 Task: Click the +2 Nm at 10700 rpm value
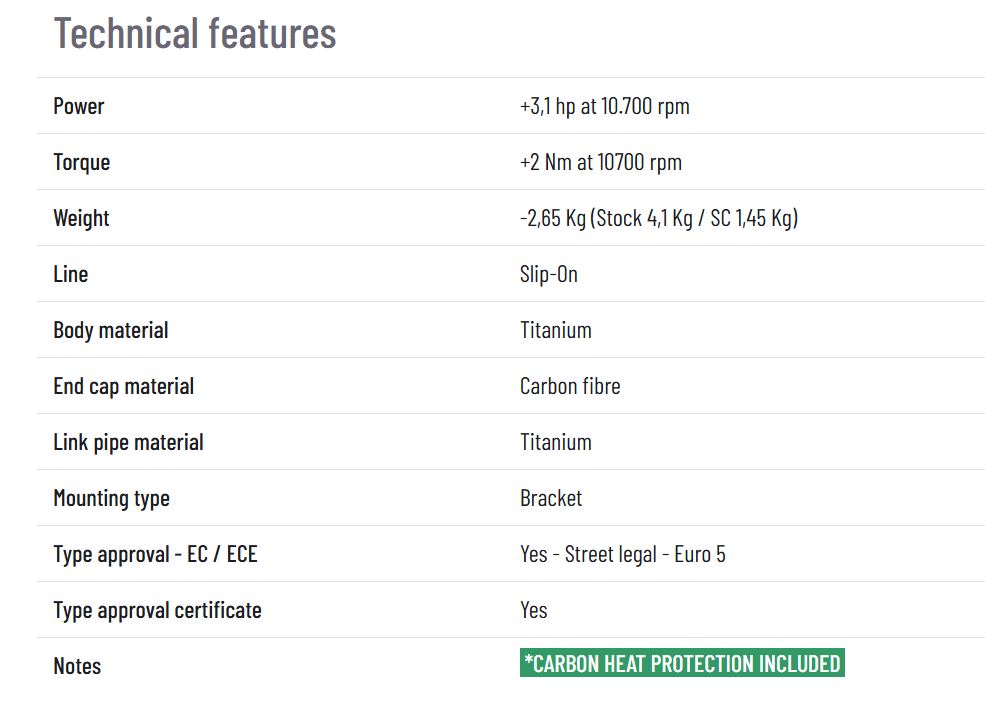(600, 162)
